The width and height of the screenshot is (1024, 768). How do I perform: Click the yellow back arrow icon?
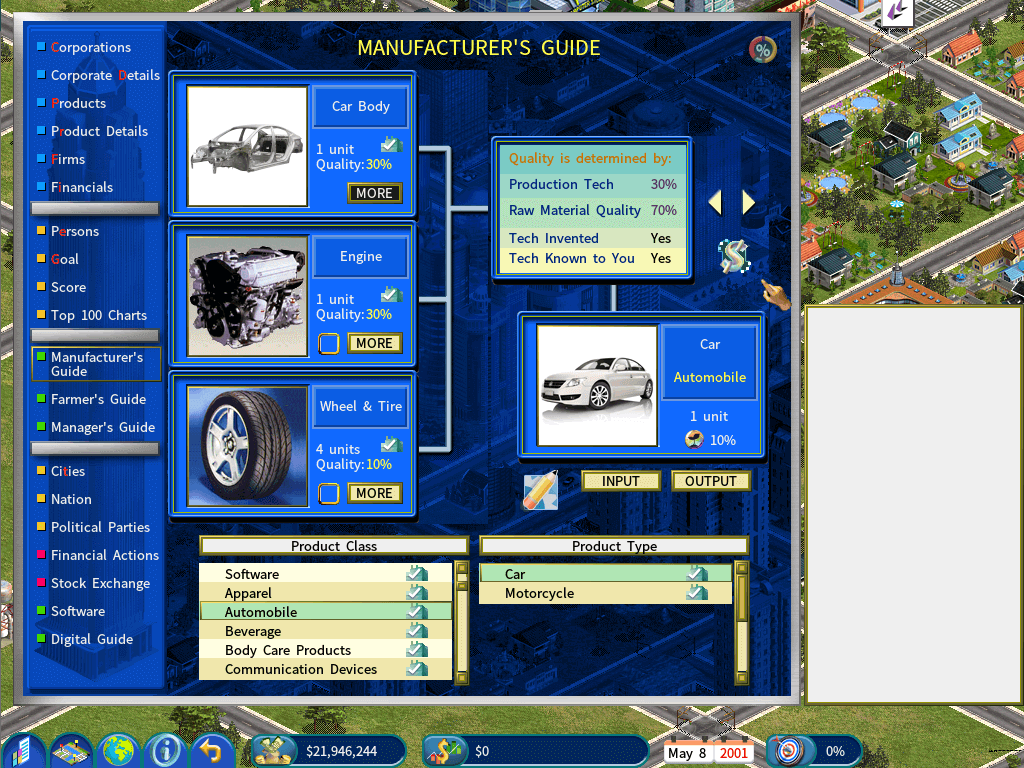click(x=212, y=750)
